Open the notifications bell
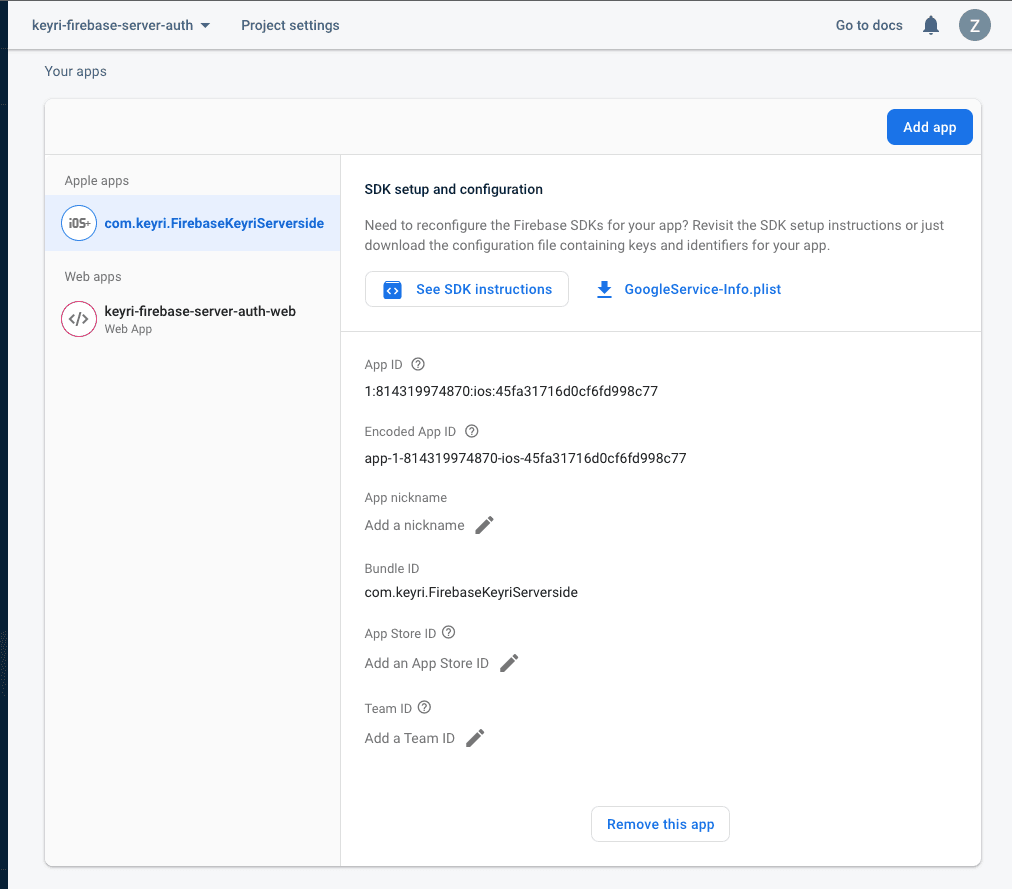Viewport: 1012px width, 889px height. (930, 25)
